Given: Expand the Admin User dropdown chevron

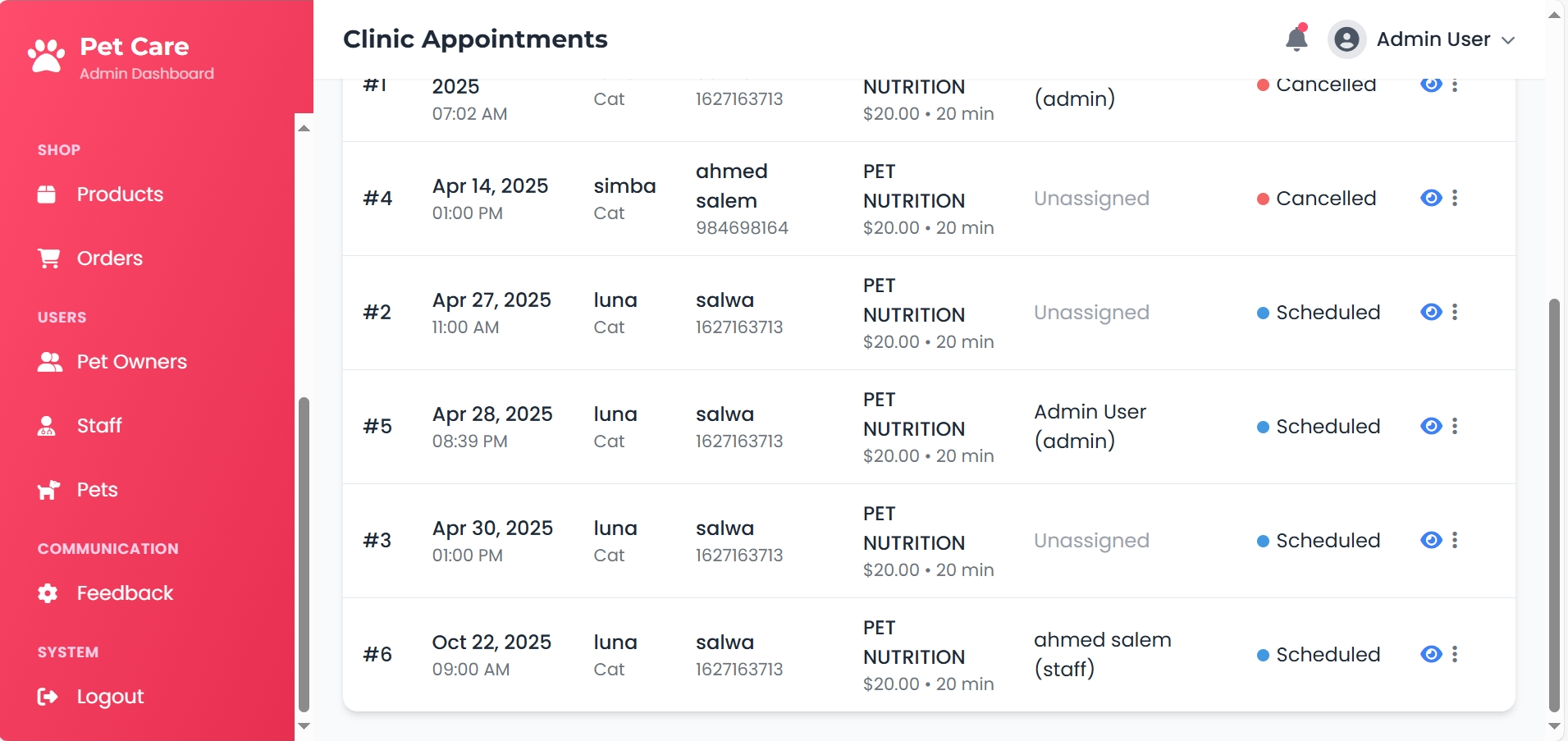Looking at the screenshot, I should coord(1508,40).
